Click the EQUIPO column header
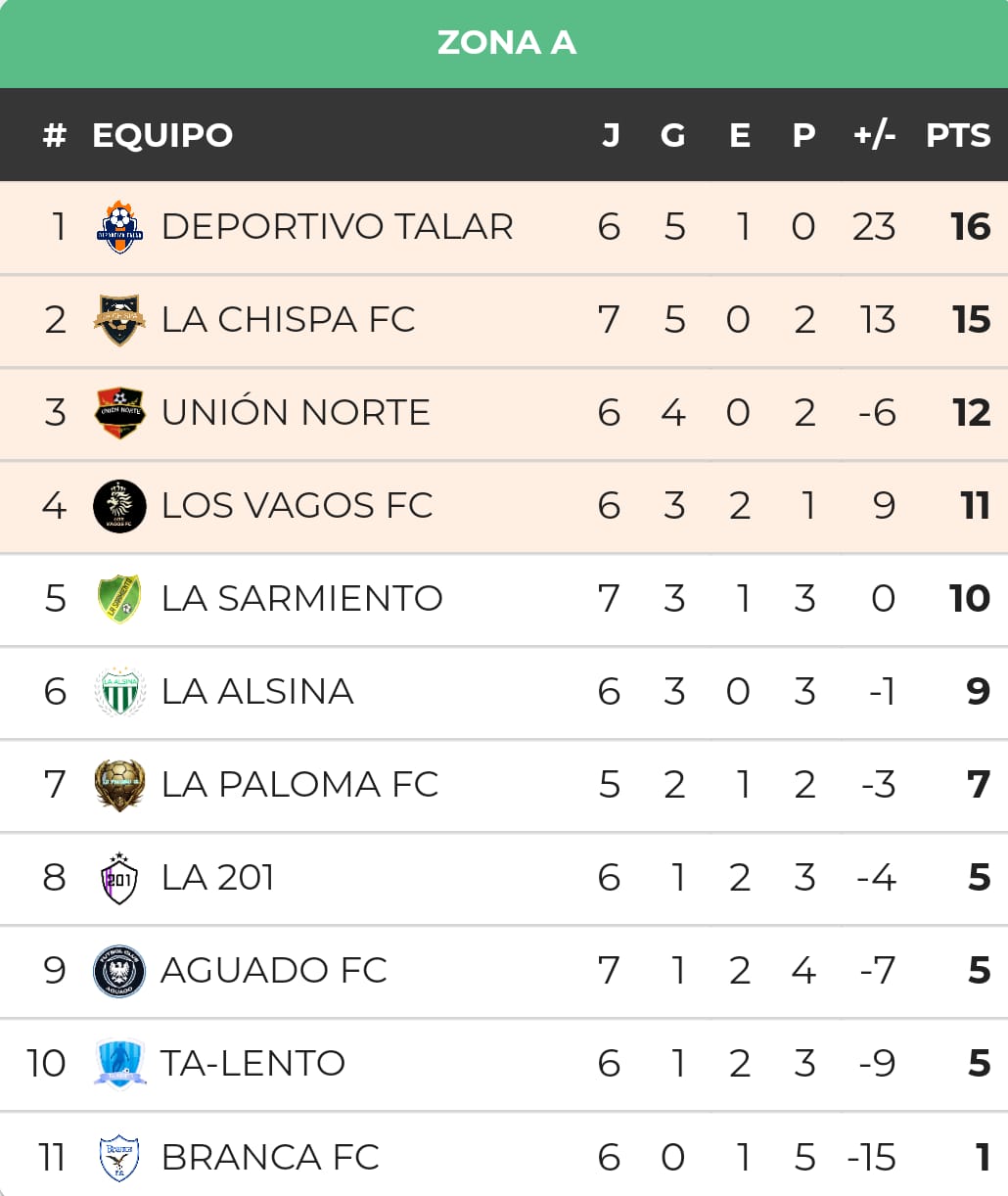1008x1196 pixels. tap(162, 135)
